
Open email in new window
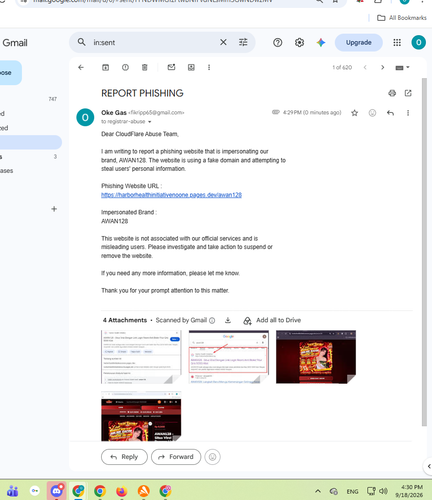(x=408, y=93)
